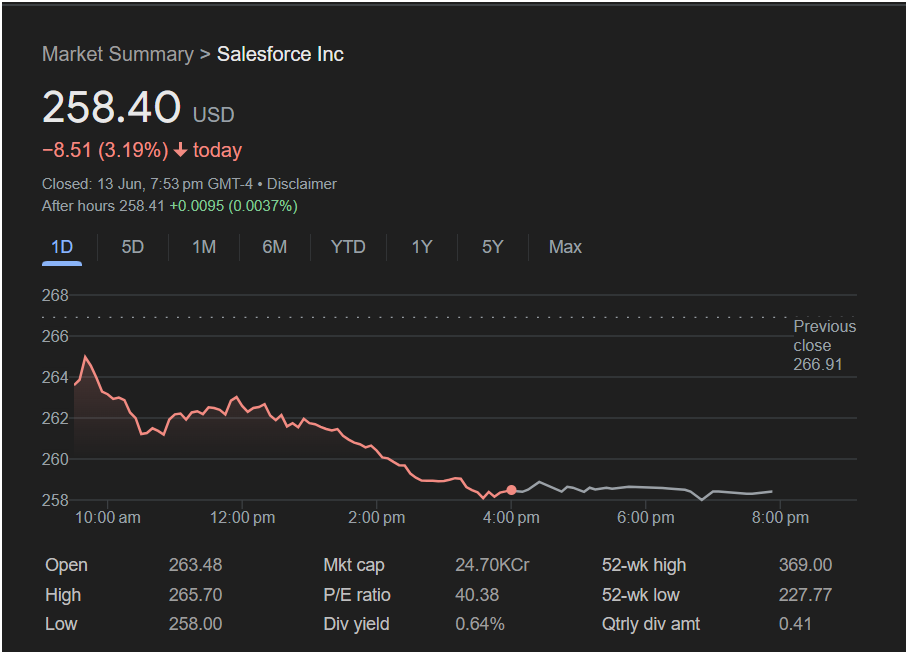This screenshot has height=654, width=908.
Task: Click the Open label in stats
Action: pyautogui.click(x=67, y=565)
